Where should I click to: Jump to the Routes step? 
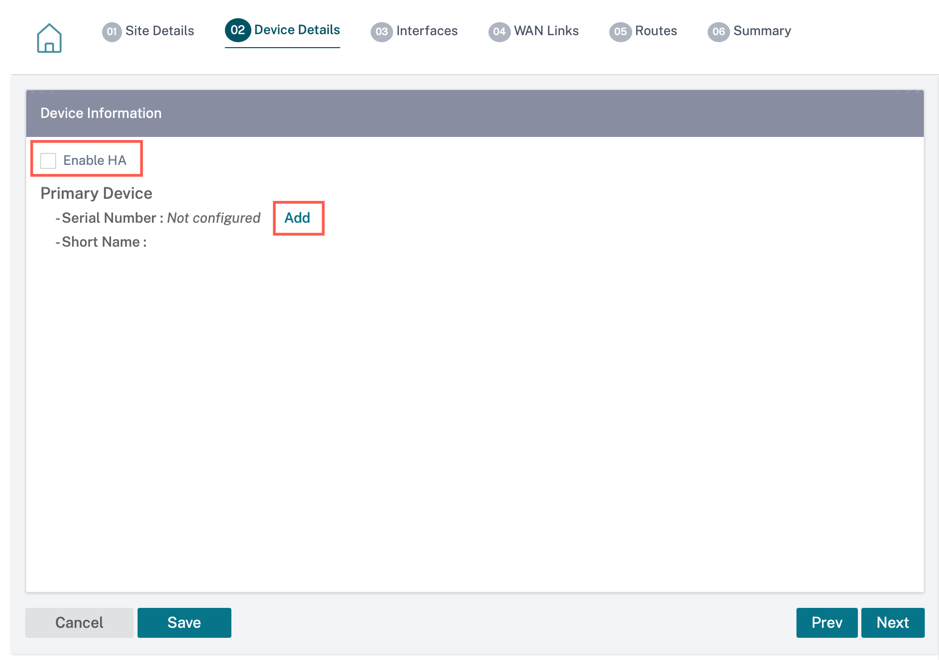click(x=643, y=31)
